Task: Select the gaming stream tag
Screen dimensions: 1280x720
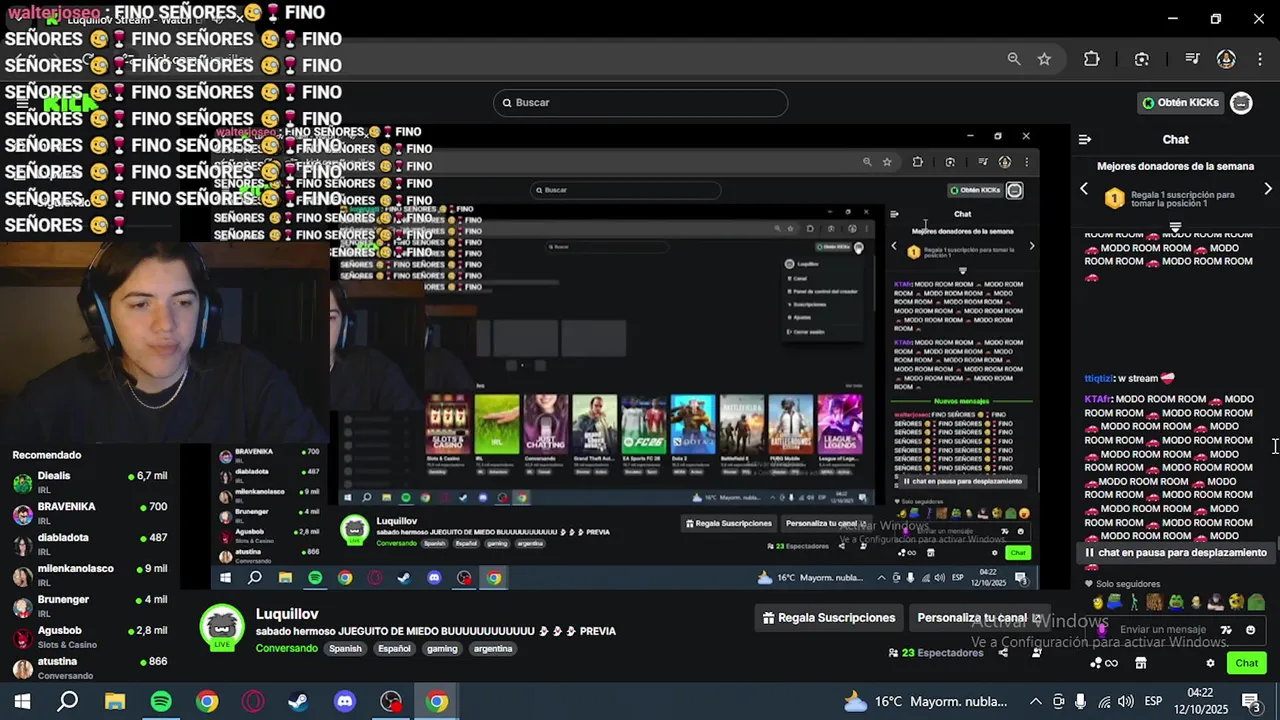Action: pos(442,649)
